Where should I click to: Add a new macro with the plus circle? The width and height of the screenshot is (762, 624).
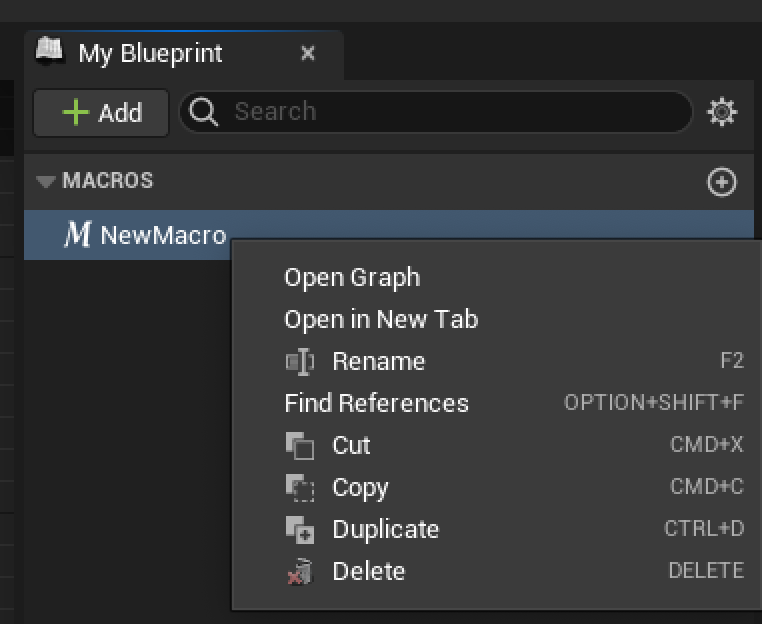721,182
